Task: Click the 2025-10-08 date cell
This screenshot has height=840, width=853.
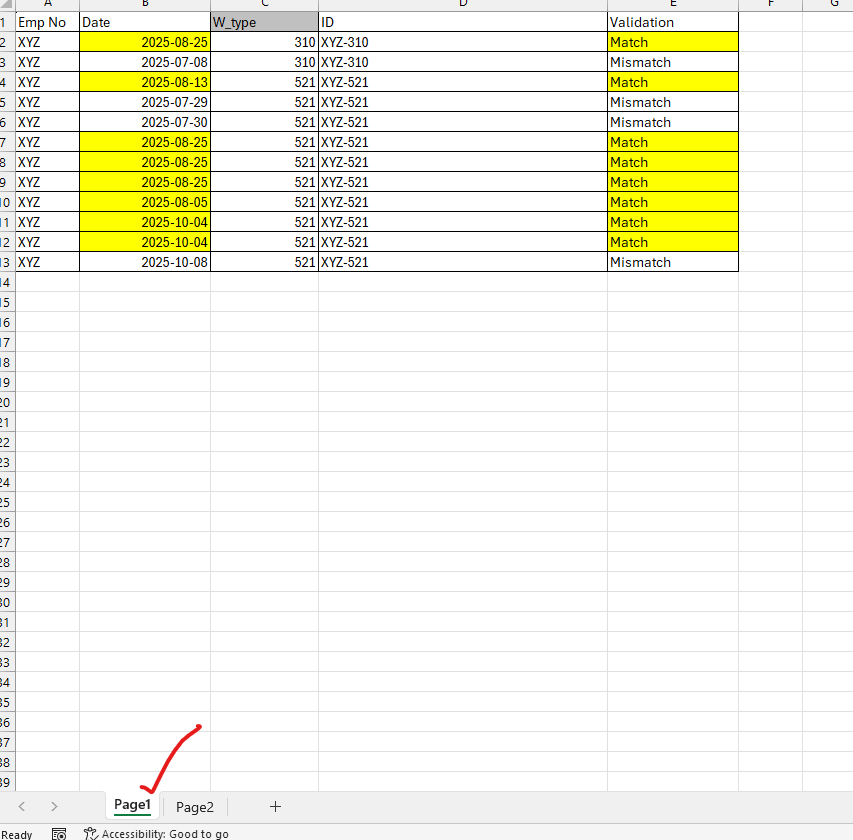Action: pos(145,262)
